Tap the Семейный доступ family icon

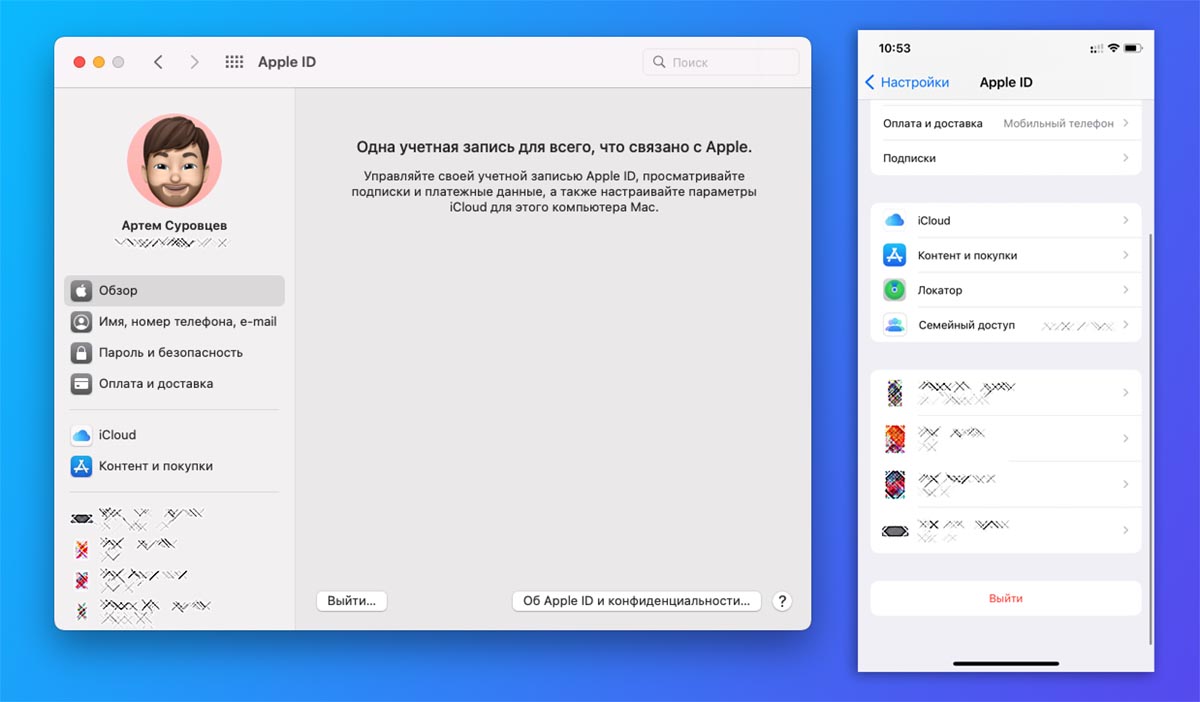coord(894,325)
